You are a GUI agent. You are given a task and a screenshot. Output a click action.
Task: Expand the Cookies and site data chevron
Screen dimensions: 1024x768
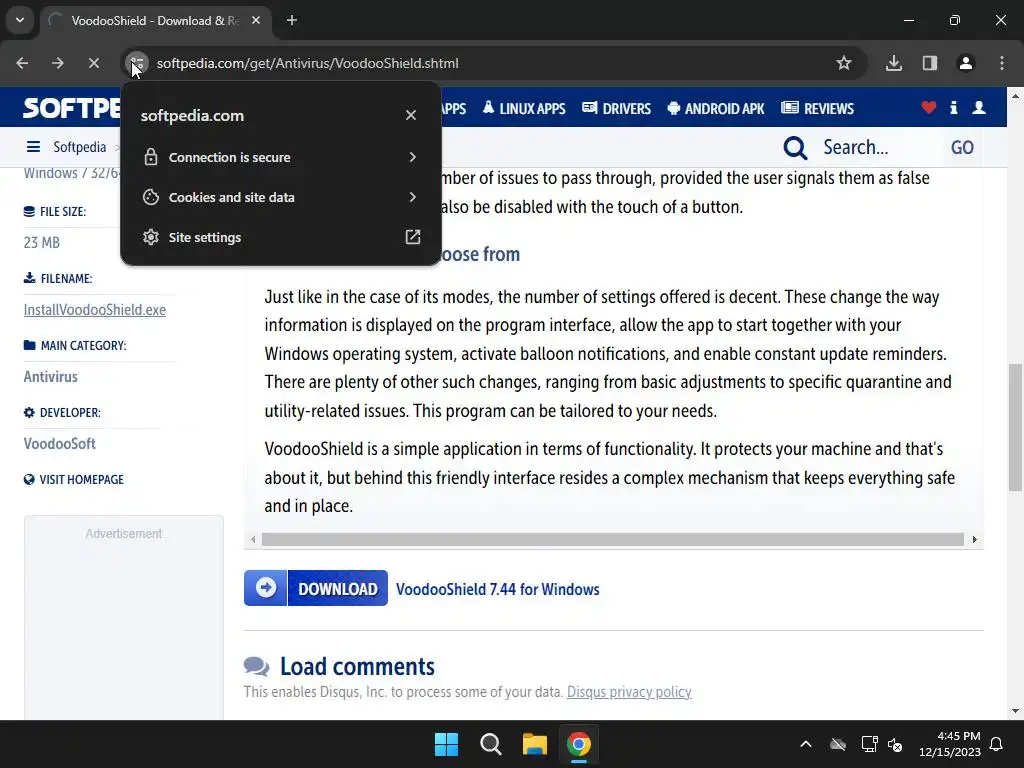click(412, 197)
